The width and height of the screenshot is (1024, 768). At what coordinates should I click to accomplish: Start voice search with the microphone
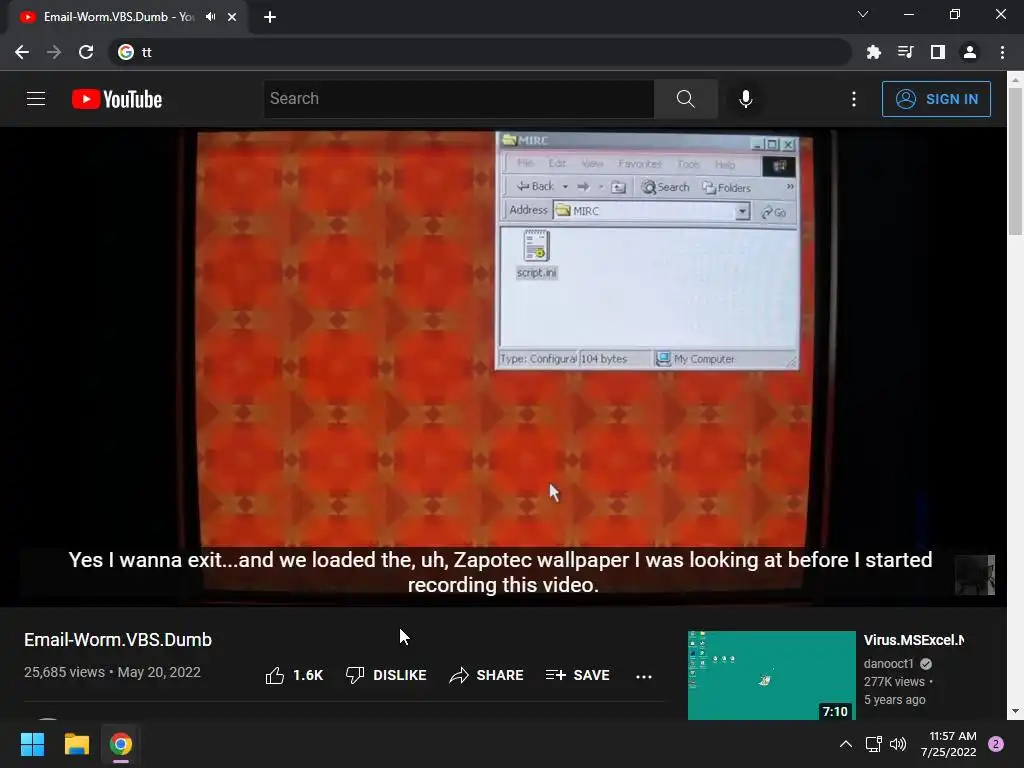pos(745,99)
